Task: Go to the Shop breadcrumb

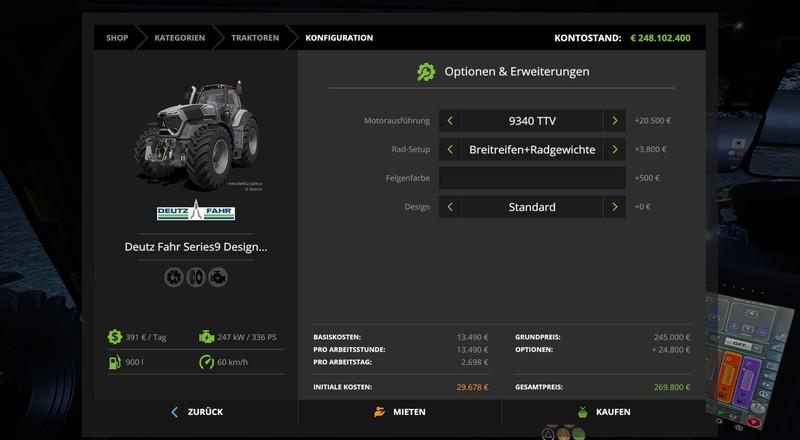Action: (x=118, y=38)
